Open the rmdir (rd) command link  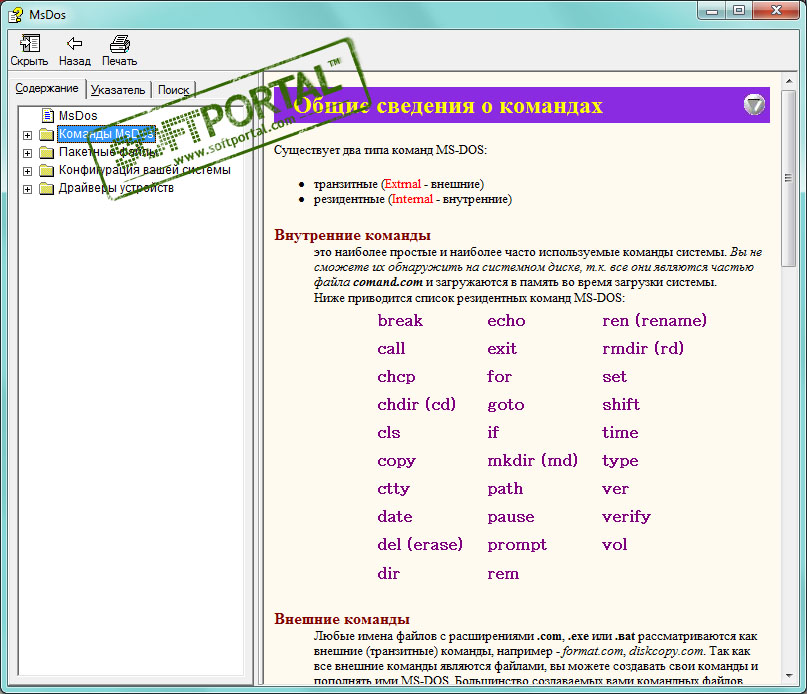coord(643,349)
